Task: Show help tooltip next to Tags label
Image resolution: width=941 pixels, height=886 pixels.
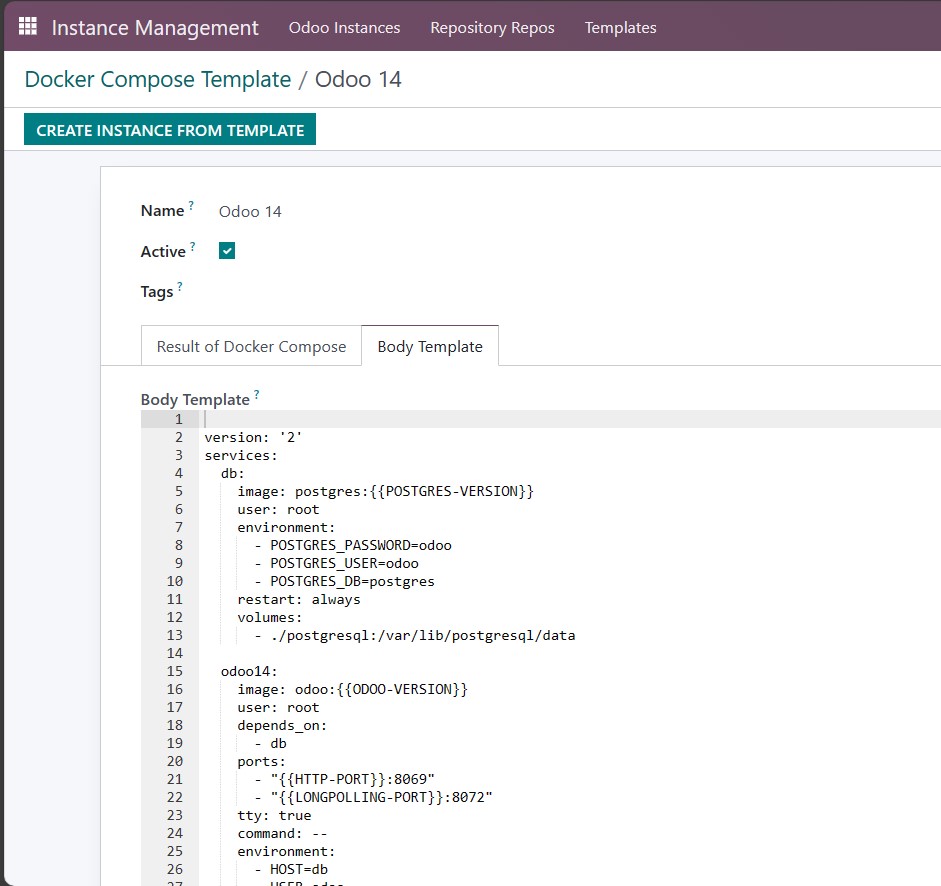Action: [x=179, y=286]
